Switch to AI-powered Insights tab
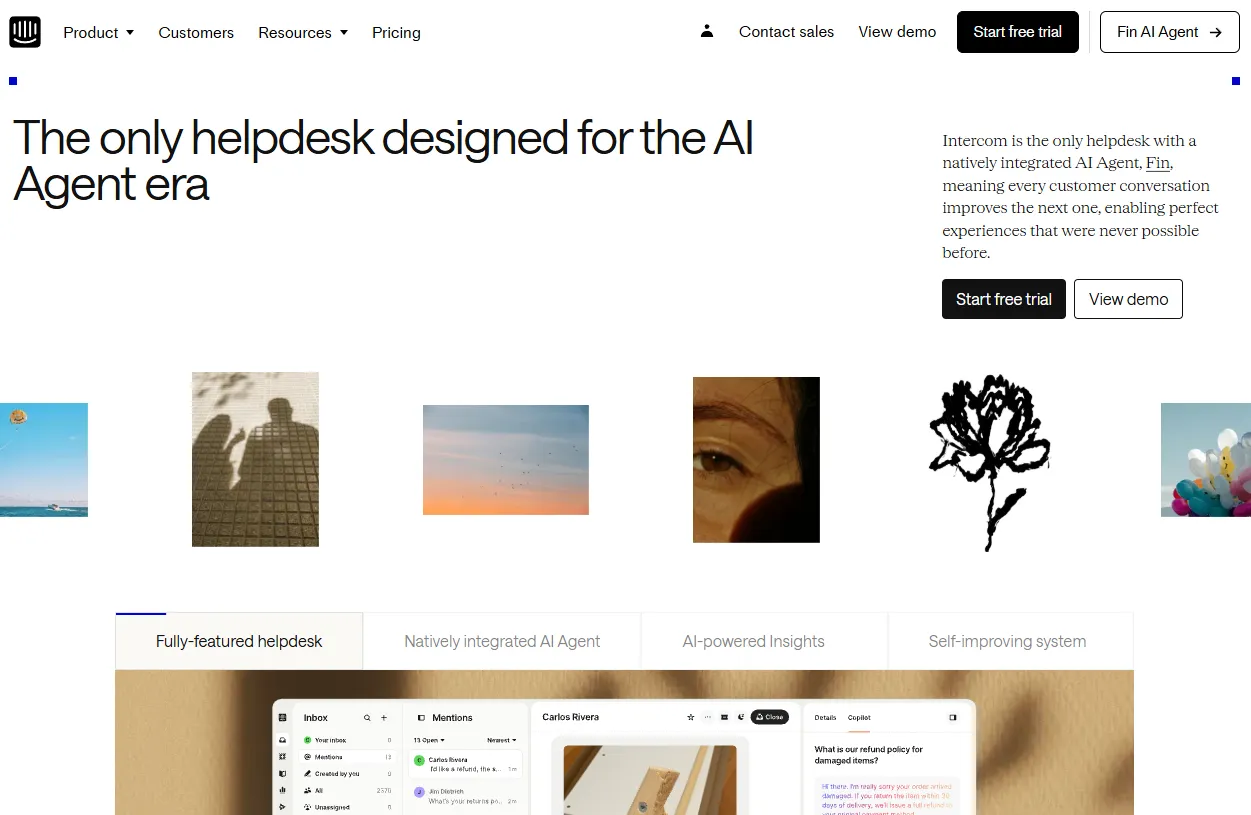The height and width of the screenshot is (815, 1251). pyautogui.click(x=754, y=641)
